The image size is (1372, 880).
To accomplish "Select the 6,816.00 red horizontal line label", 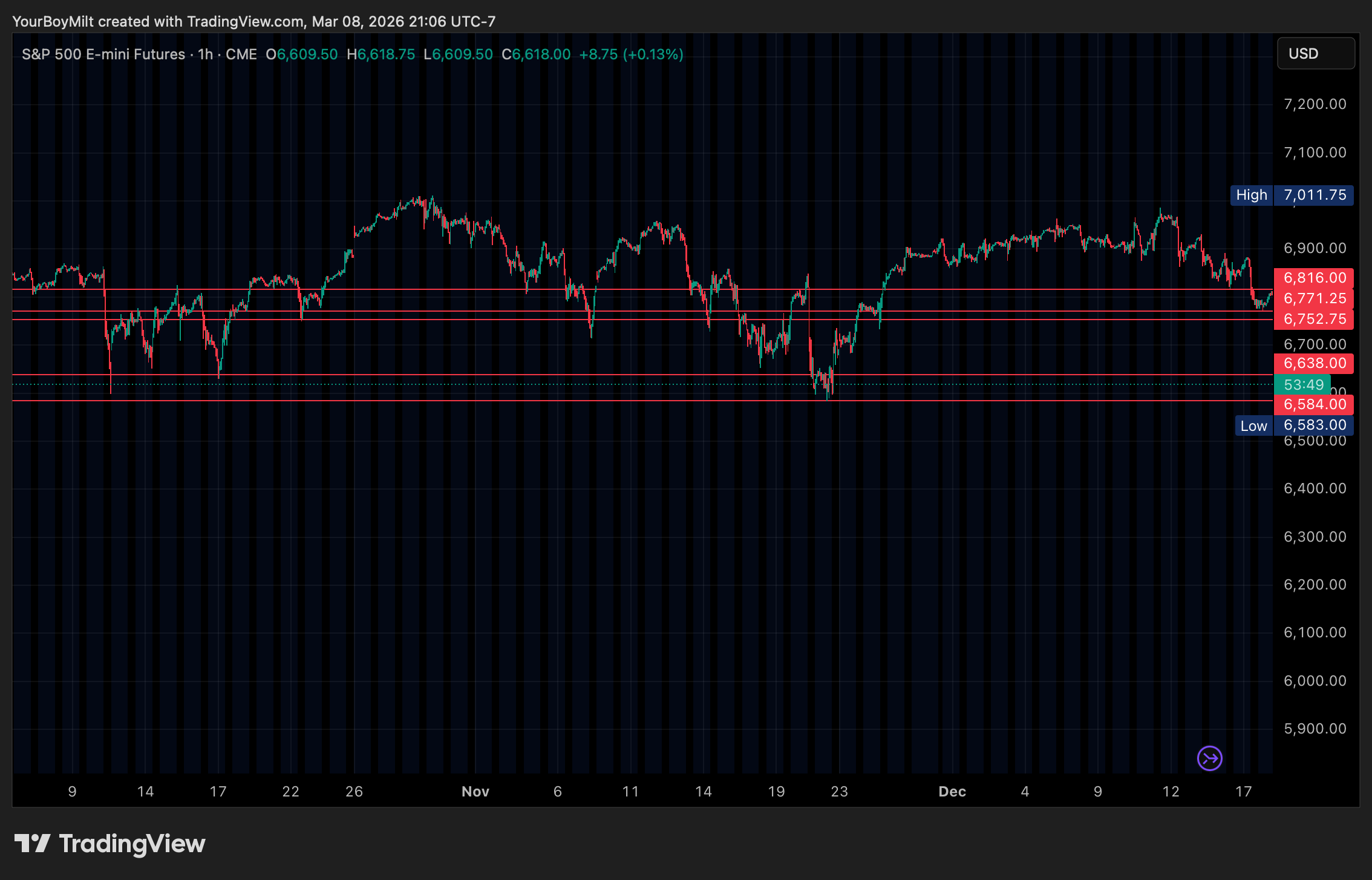I will pos(1314,278).
